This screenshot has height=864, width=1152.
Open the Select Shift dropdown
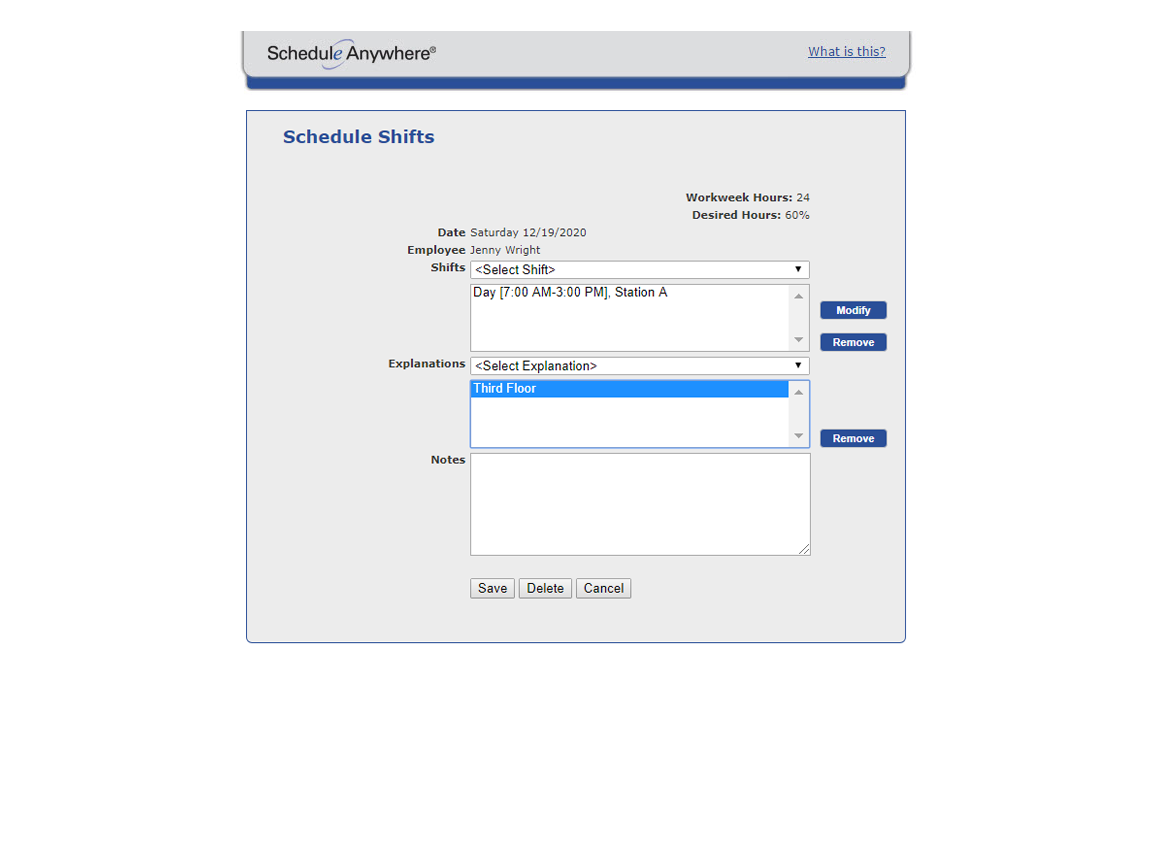click(x=639, y=270)
